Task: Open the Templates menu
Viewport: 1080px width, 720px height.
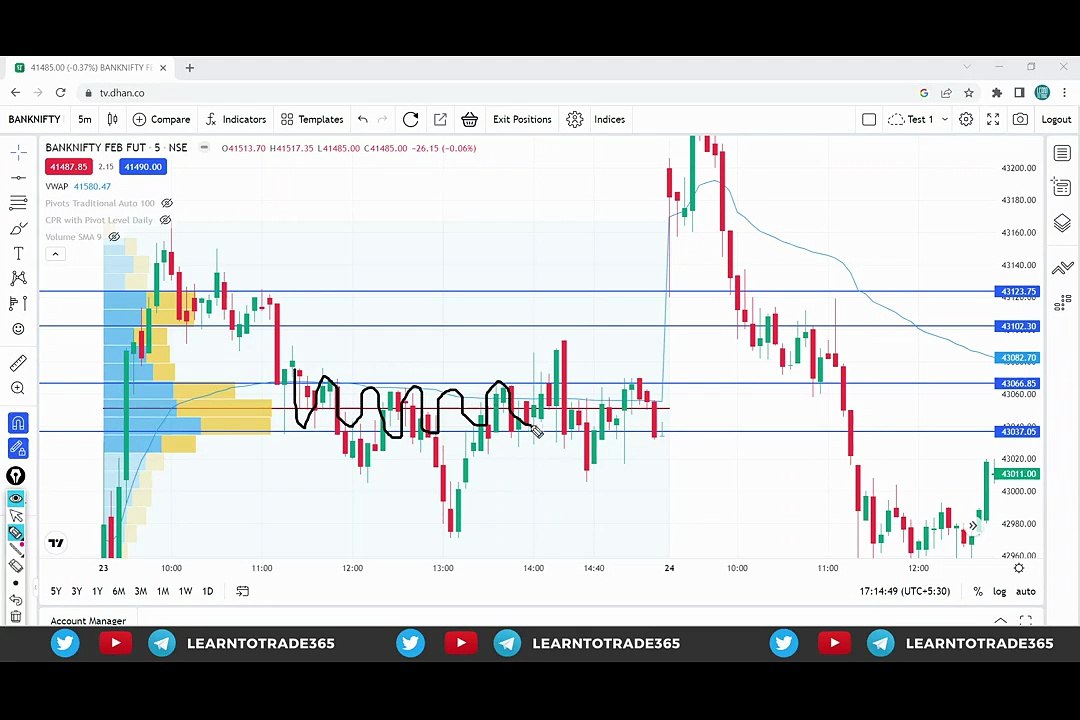Action: (x=312, y=119)
